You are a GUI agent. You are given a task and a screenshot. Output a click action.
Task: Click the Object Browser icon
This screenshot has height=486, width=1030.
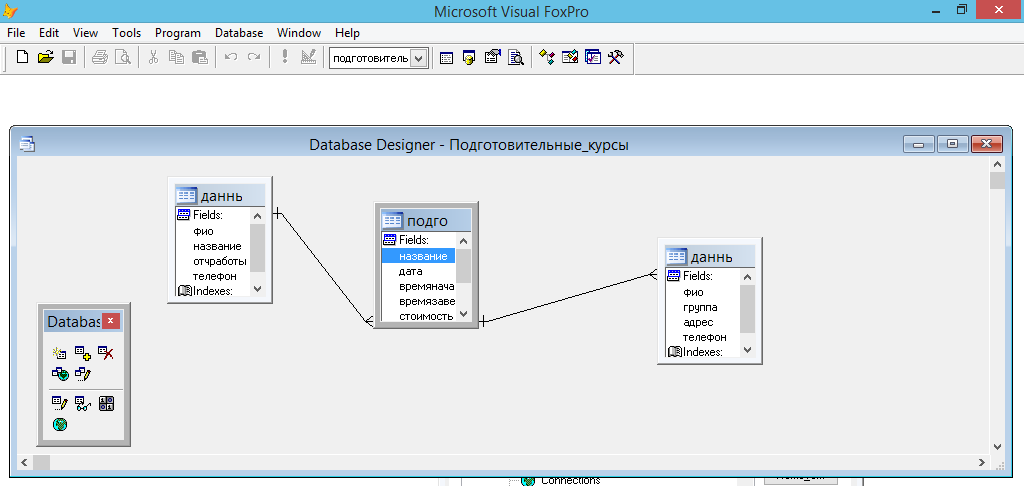coord(570,57)
